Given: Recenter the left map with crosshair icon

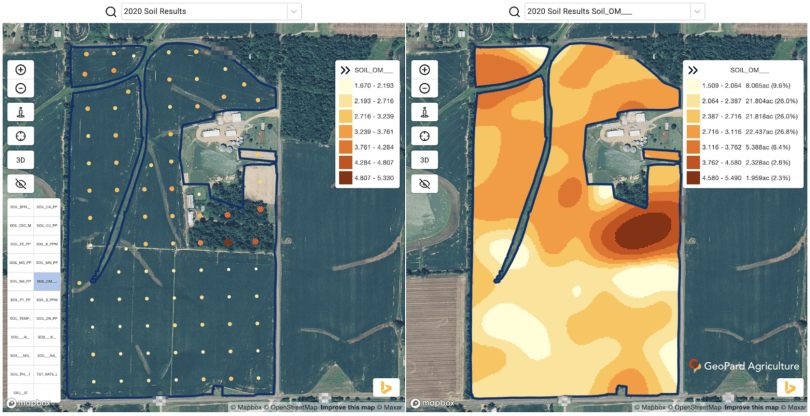Looking at the screenshot, I should [x=21, y=136].
